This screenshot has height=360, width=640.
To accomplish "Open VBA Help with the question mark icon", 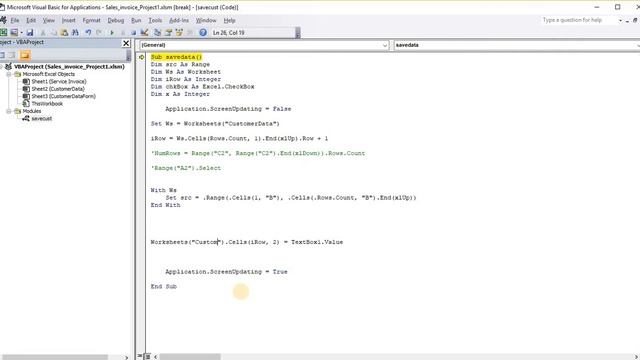I will (203, 33).
